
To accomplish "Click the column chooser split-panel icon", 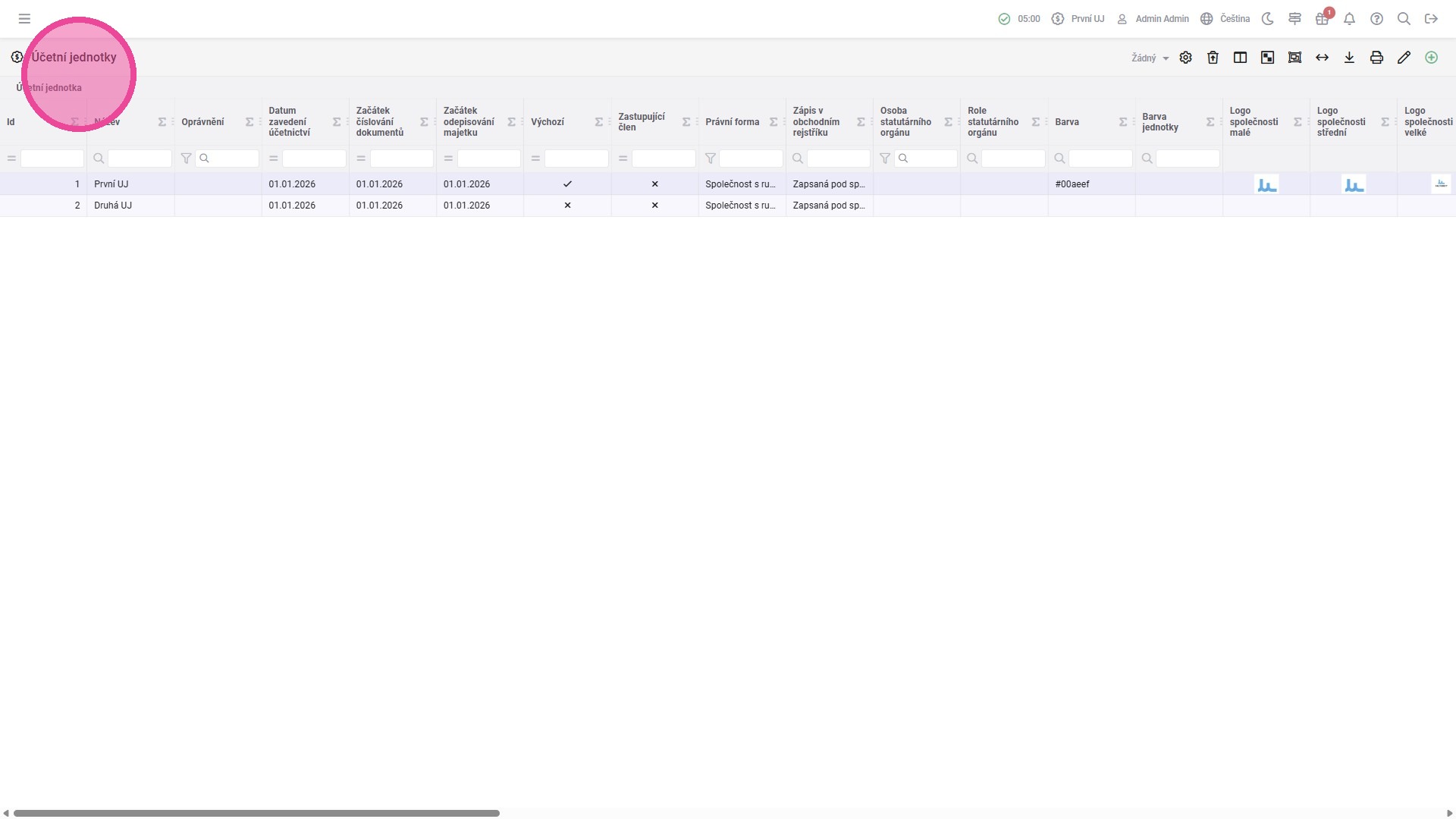I will [x=1240, y=58].
